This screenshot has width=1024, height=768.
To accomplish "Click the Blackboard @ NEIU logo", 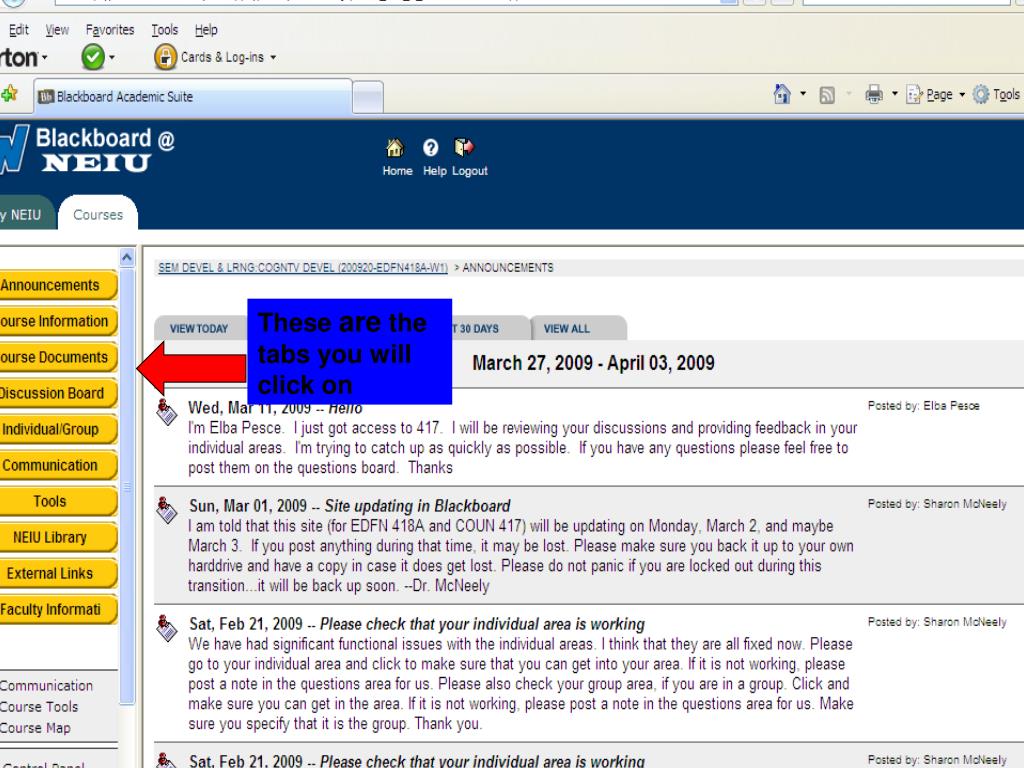I will tap(88, 150).
